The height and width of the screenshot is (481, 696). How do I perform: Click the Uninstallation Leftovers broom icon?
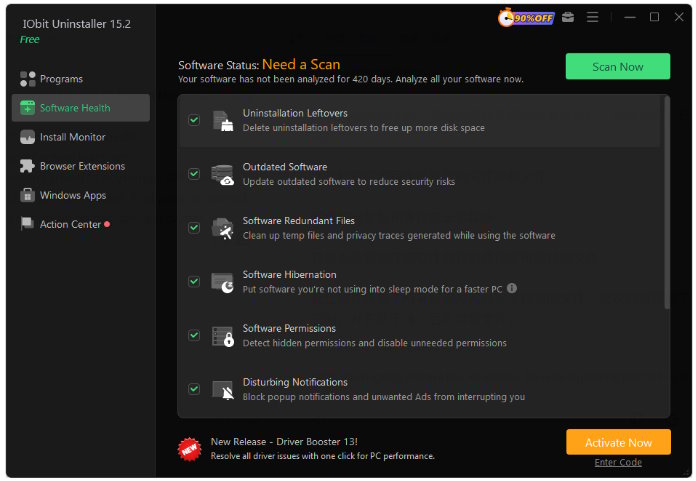pyautogui.click(x=223, y=121)
